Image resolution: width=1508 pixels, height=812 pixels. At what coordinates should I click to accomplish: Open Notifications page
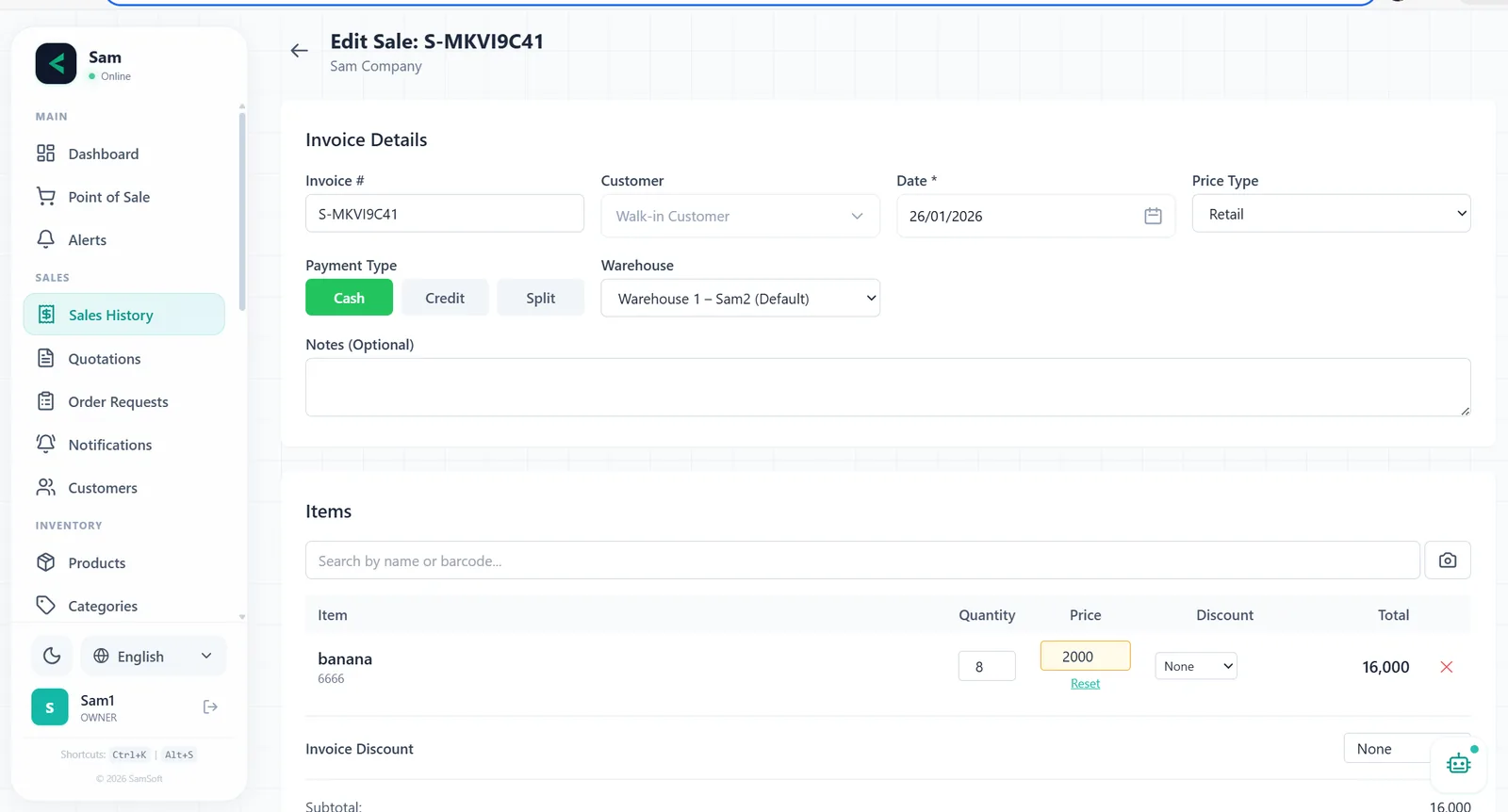(124, 445)
